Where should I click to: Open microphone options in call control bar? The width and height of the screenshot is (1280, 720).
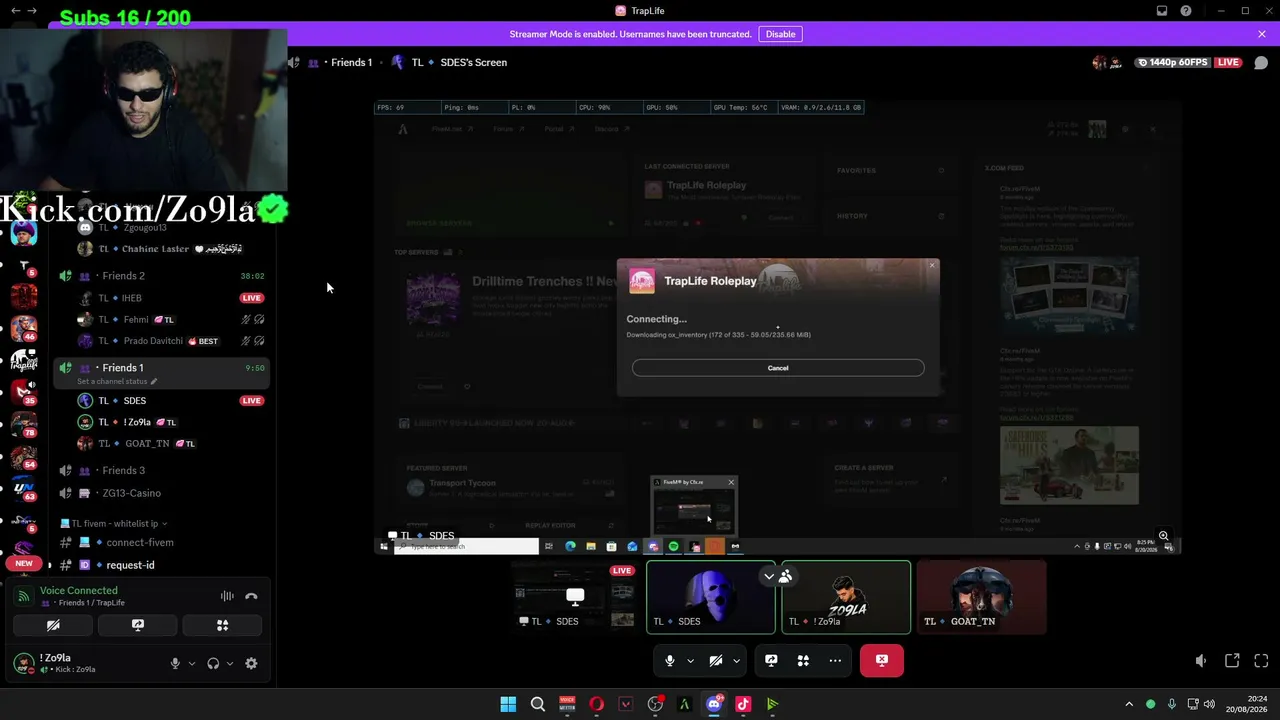690,660
